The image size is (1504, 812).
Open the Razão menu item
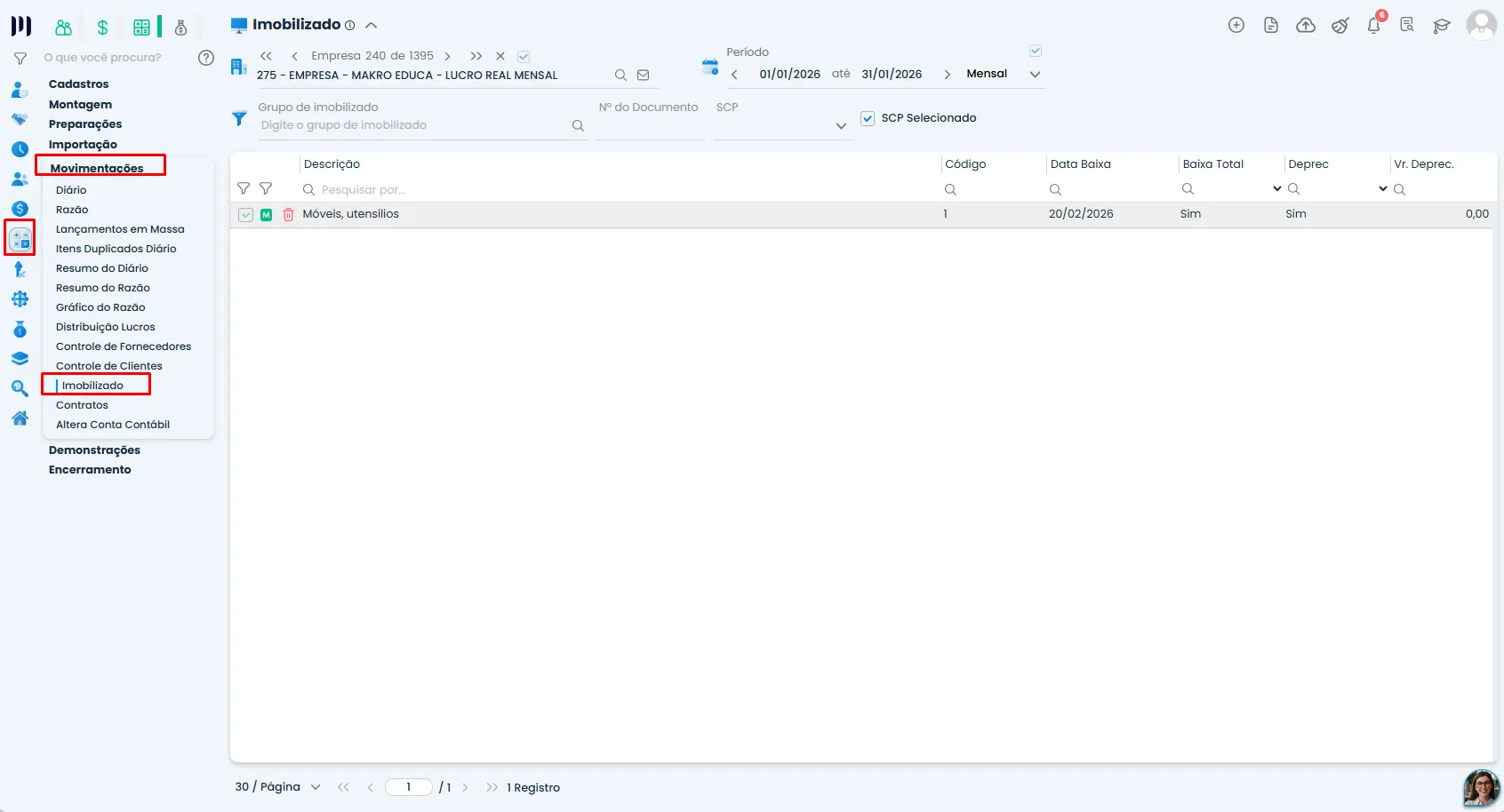(72, 210)
